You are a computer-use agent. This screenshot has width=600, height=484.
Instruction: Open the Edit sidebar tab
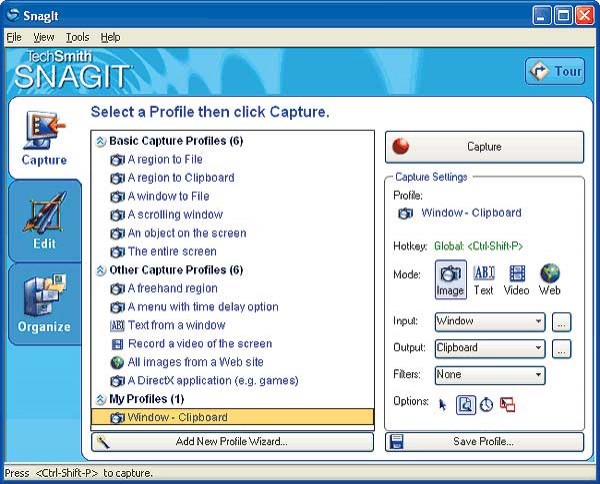[44, 221]
